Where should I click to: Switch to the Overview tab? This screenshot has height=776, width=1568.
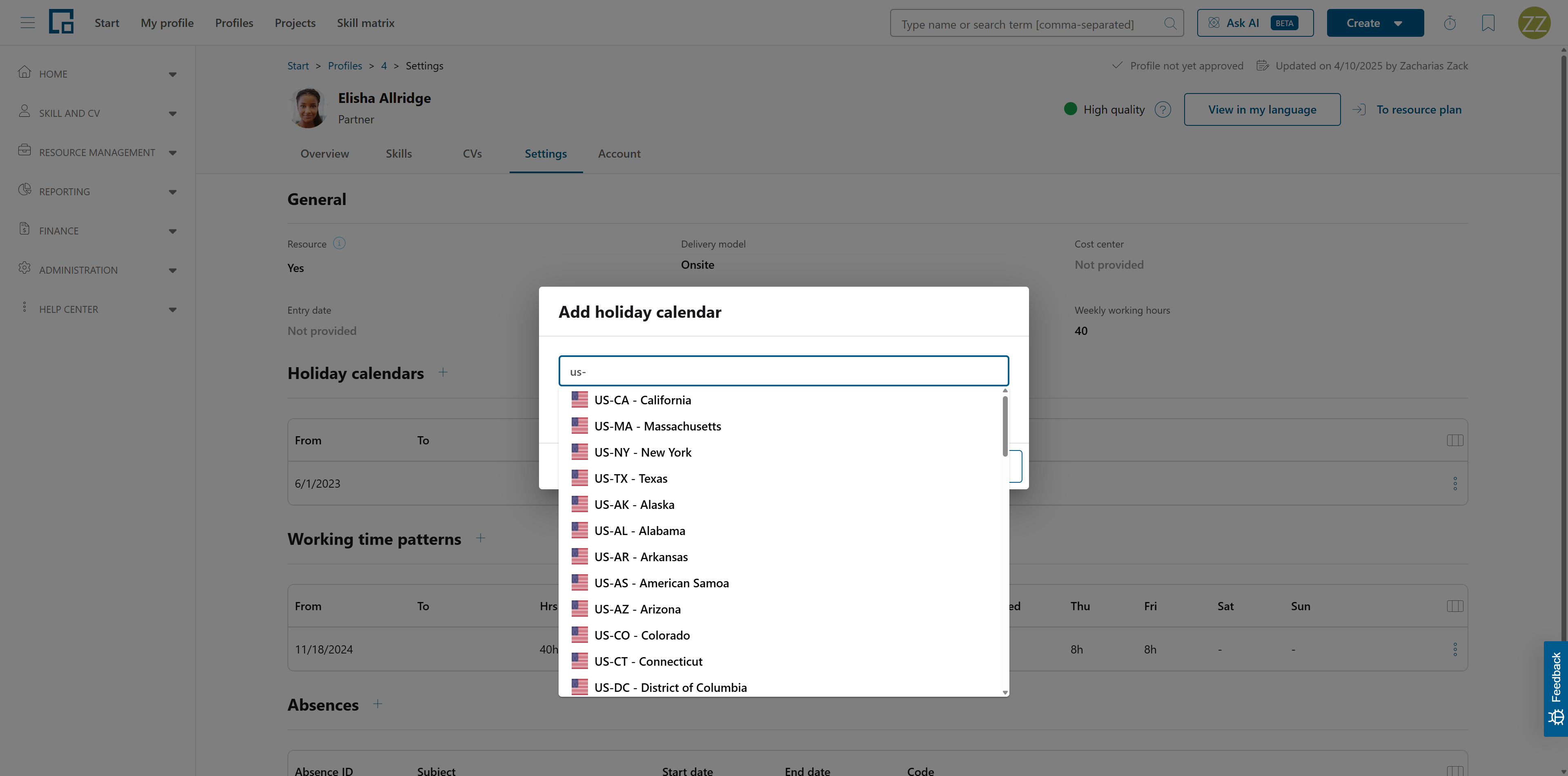click(325, 154)
